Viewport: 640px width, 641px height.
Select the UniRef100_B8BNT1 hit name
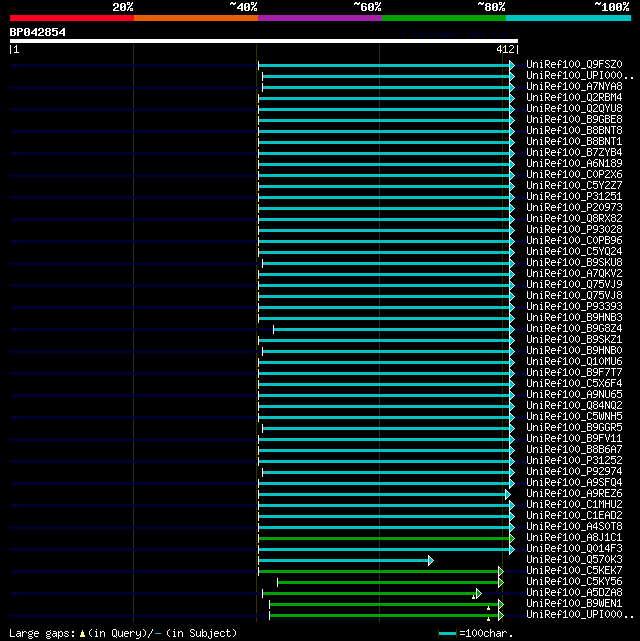click(x=574, y=142)
